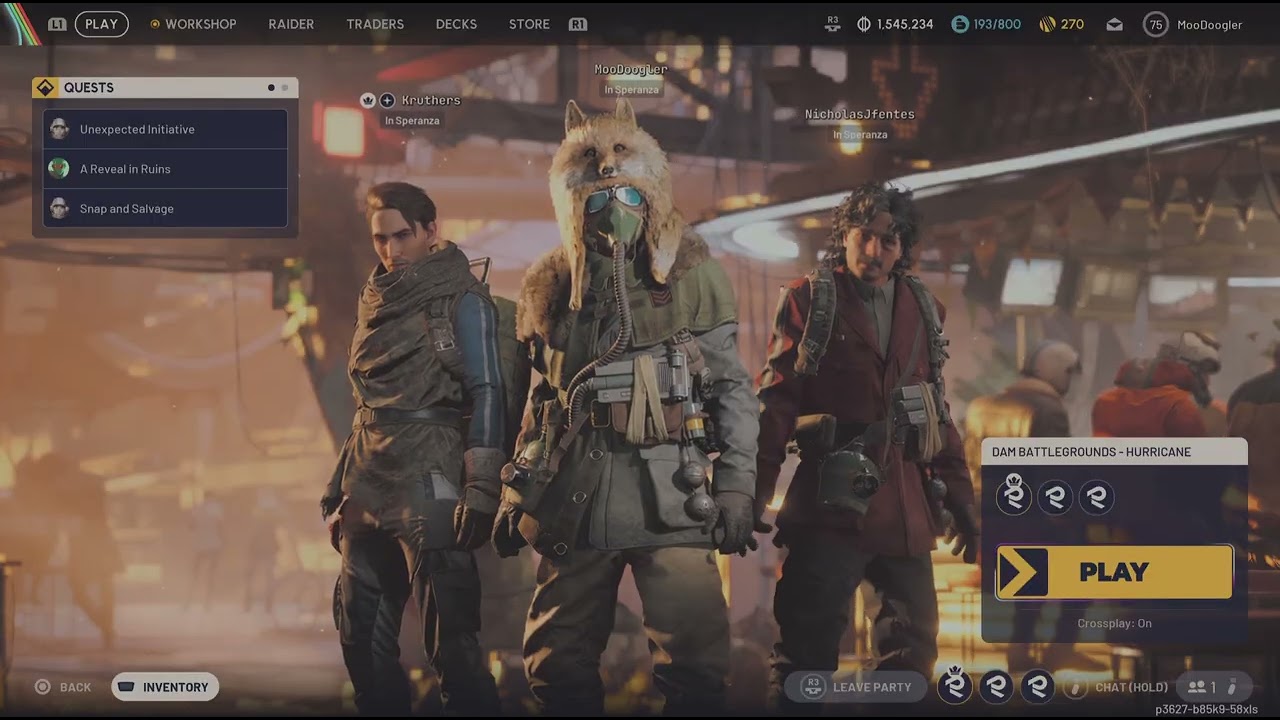Click the 193/800 stash value
The width and height of the screenshot is (1280, 720).
coord(997,24)
